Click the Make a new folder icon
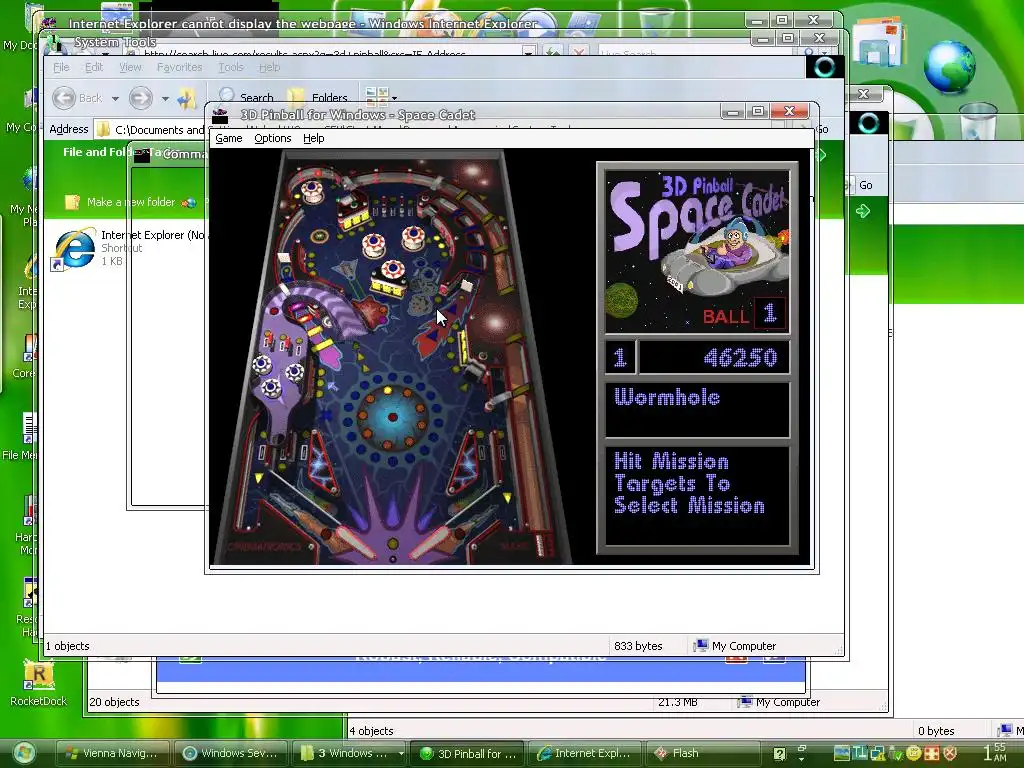 point(72,202)
